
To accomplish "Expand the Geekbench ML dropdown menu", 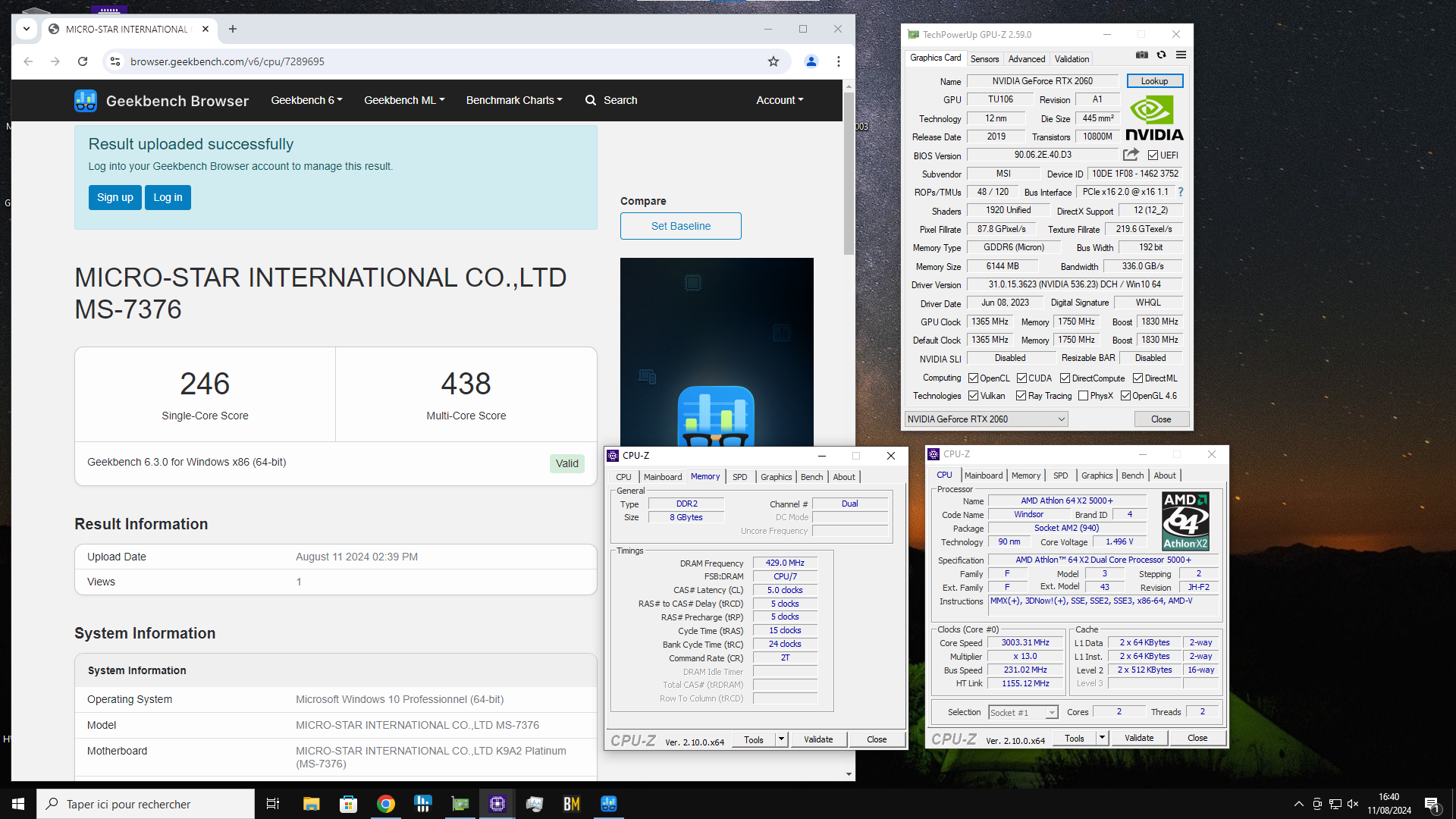I will click(x=404, y=100).
